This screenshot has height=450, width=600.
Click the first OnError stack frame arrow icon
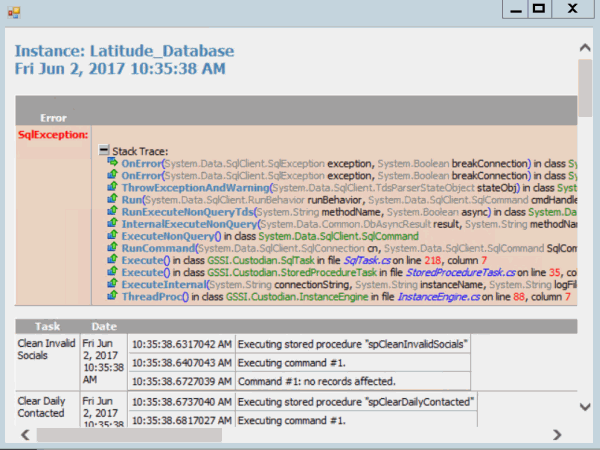coord(114,162)
